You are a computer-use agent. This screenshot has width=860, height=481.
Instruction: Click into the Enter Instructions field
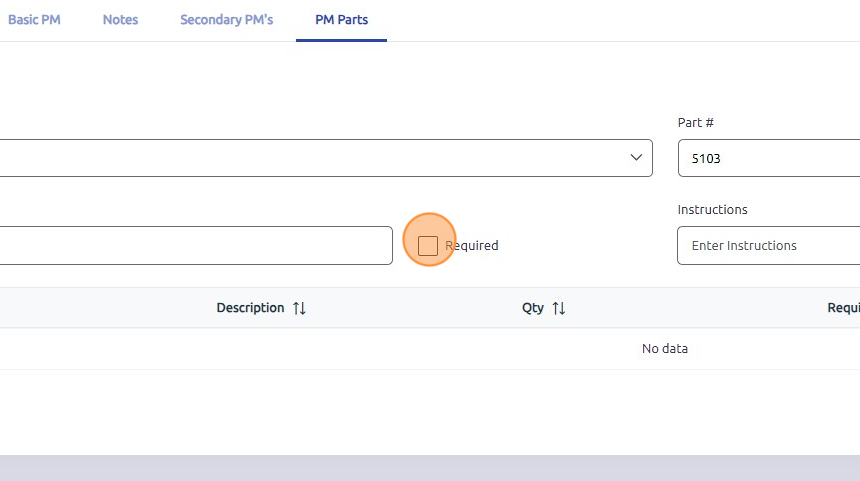[x=766, y=245]
